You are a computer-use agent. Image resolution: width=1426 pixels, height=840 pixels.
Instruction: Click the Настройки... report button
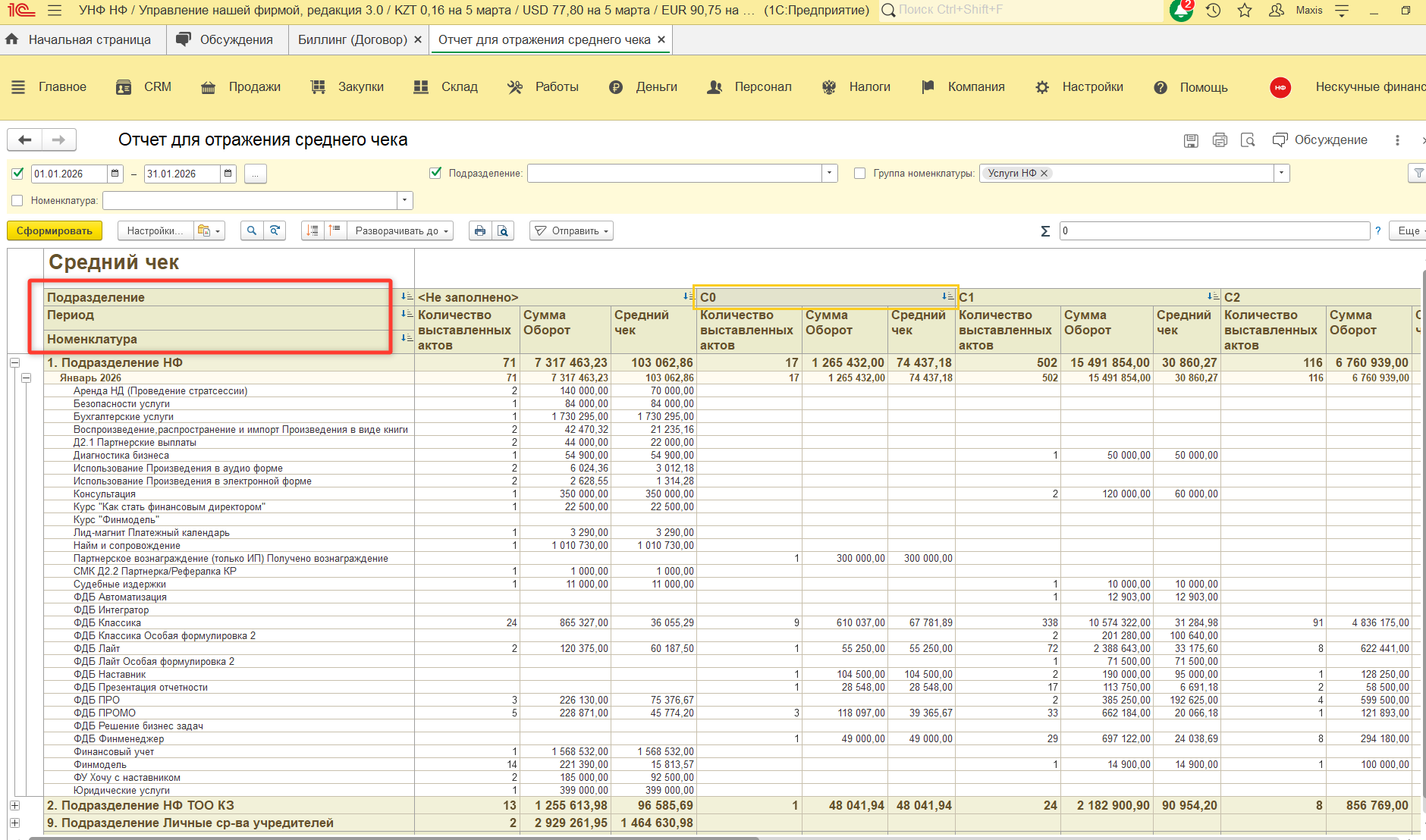coord(155,230)
